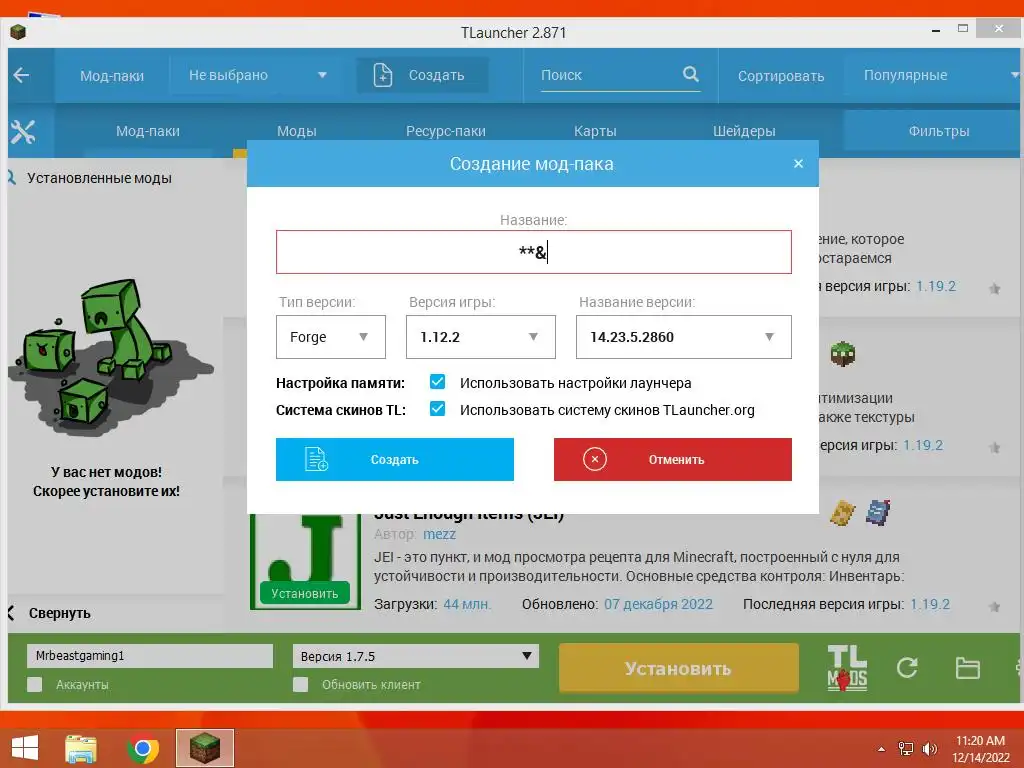Click the favorite star beside first 1.19.2 entry
The image size is (1024, 768).
pos(995,288)
